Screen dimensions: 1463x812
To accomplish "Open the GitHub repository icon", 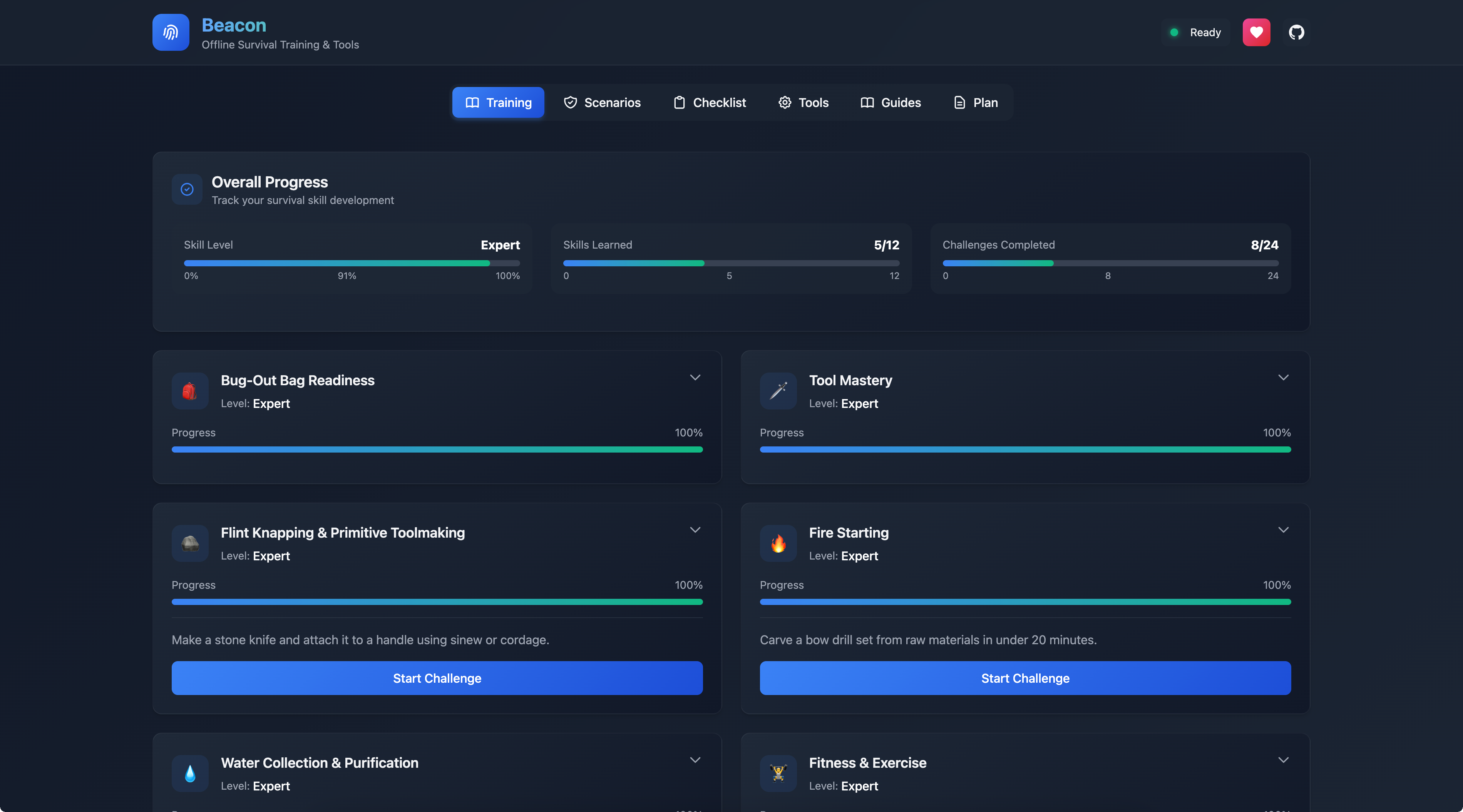I will click(1296, 32).
